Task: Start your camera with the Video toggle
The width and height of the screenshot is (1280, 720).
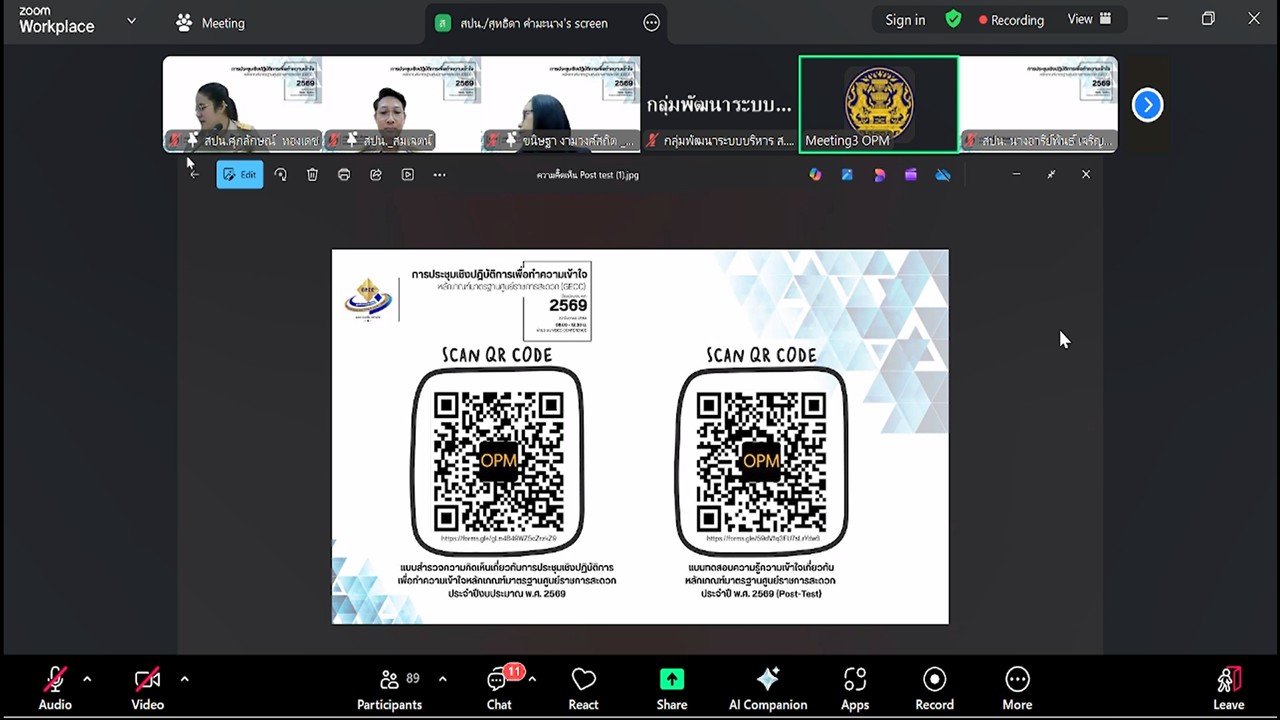Action: pos(147,687)
